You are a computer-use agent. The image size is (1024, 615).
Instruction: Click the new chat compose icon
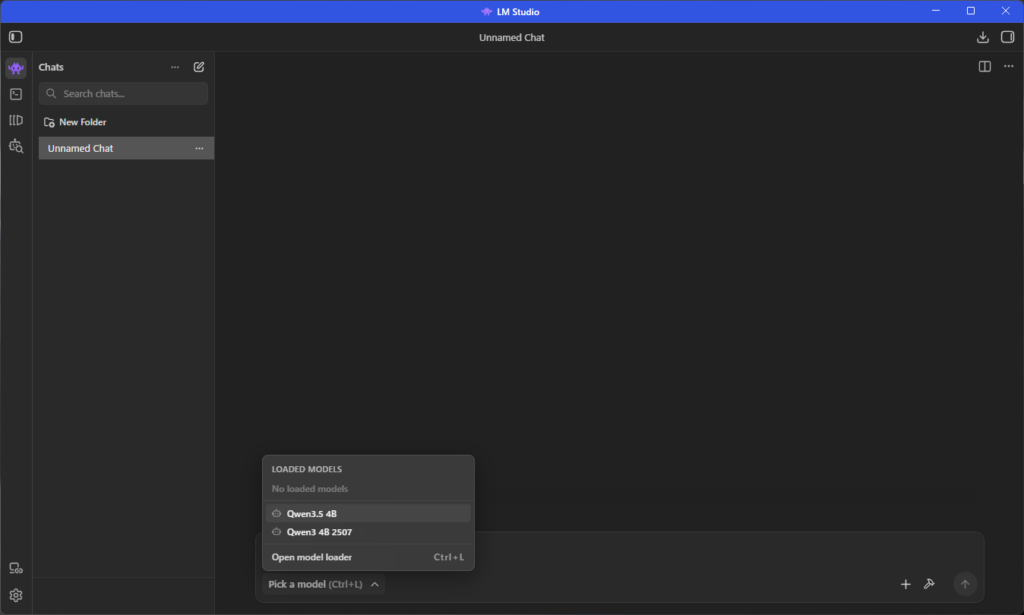point(199,67)
